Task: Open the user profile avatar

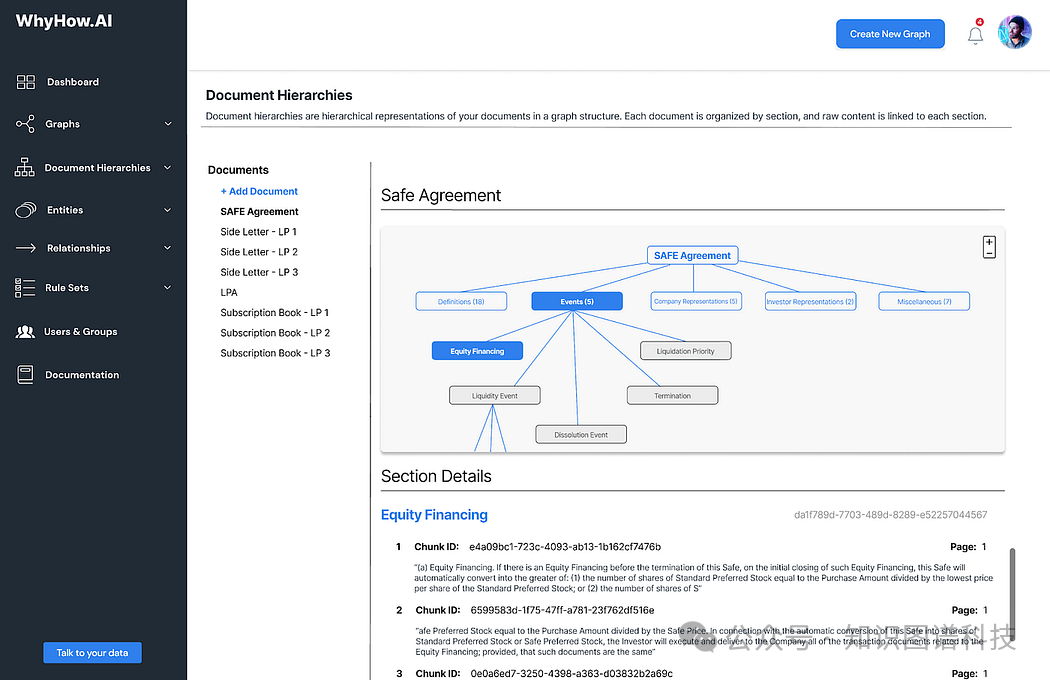Action: (x=1015, y=32)
